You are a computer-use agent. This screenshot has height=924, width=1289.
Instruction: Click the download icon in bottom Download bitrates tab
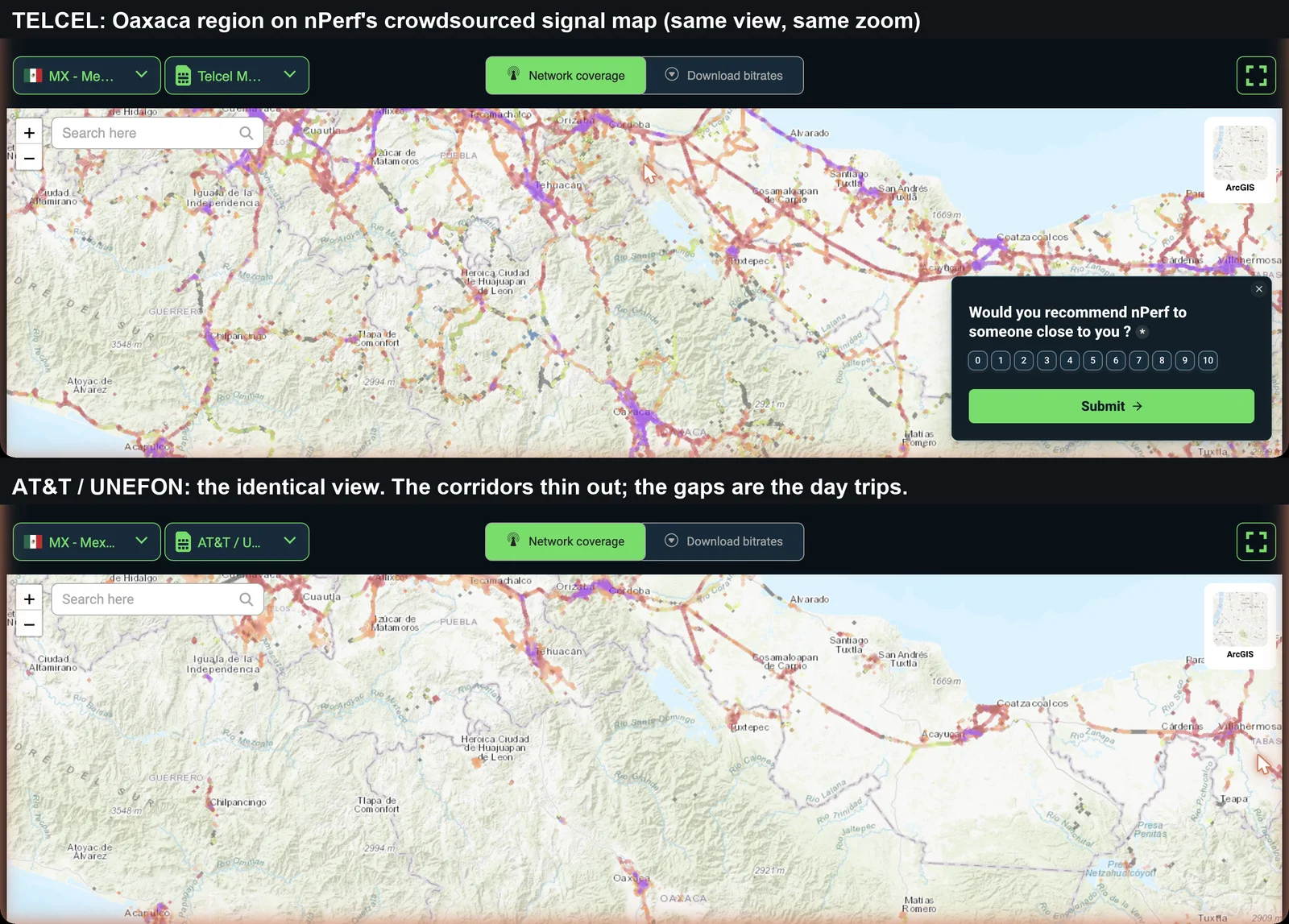click(671, 541)
